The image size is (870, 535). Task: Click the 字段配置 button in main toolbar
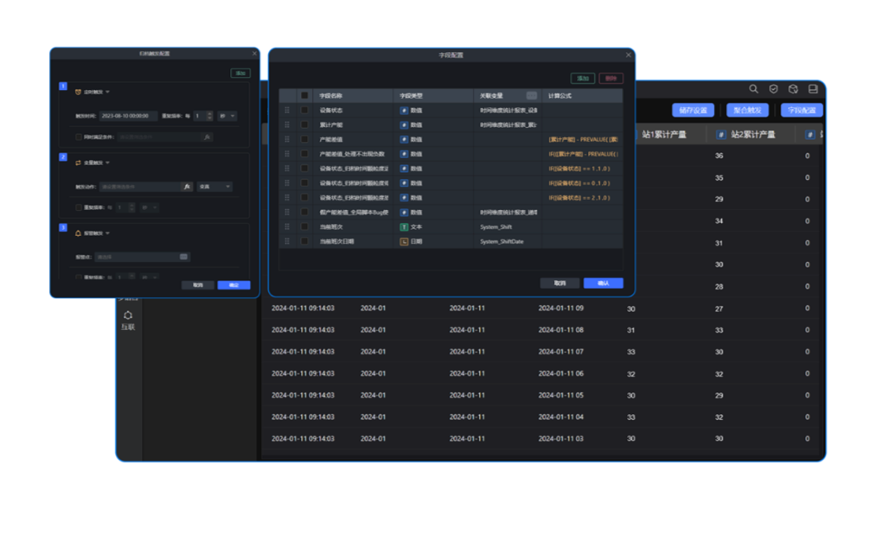(x=801, y=110)
